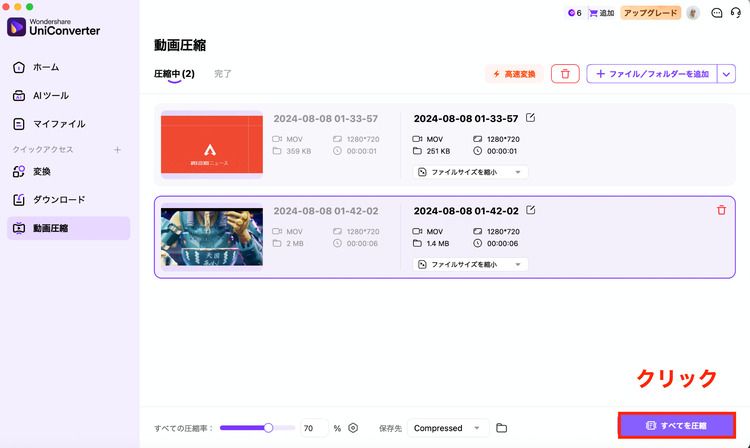
Task: Open the output folder icon
Action: [x=501, y=428]
